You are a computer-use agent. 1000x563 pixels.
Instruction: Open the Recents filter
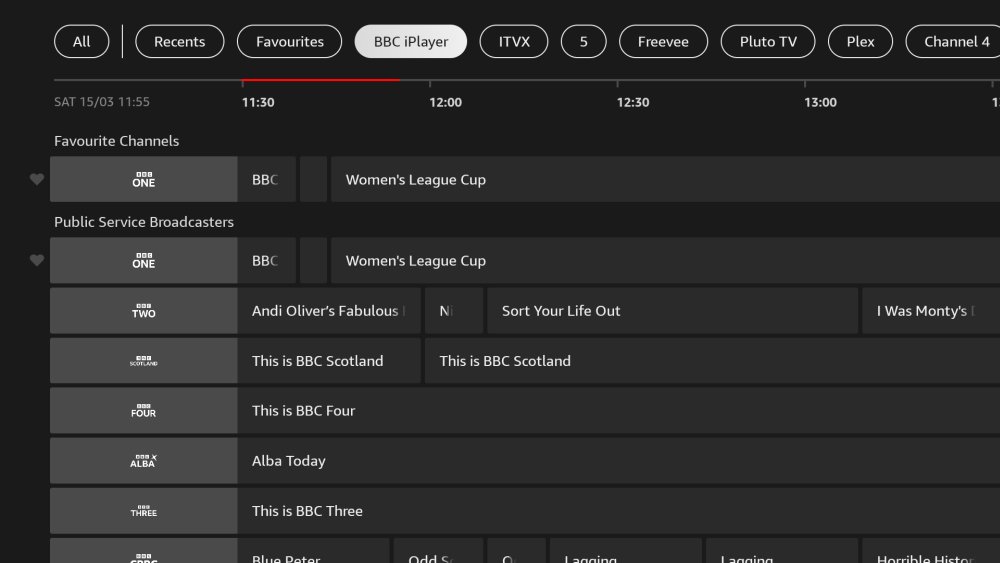coord(180,41)
